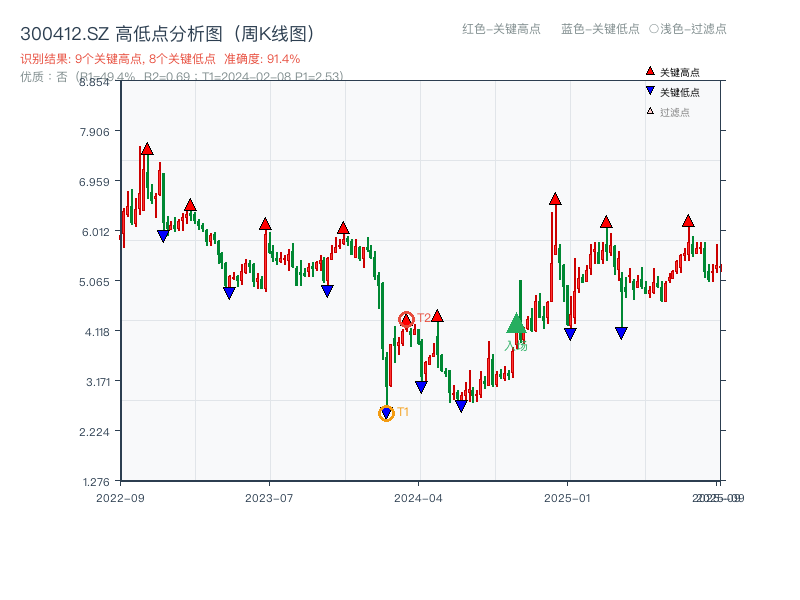This screenshot has height=600, width=800.
Task: Click the T1 orange circle marker
Action: click(x=387, y=413)
